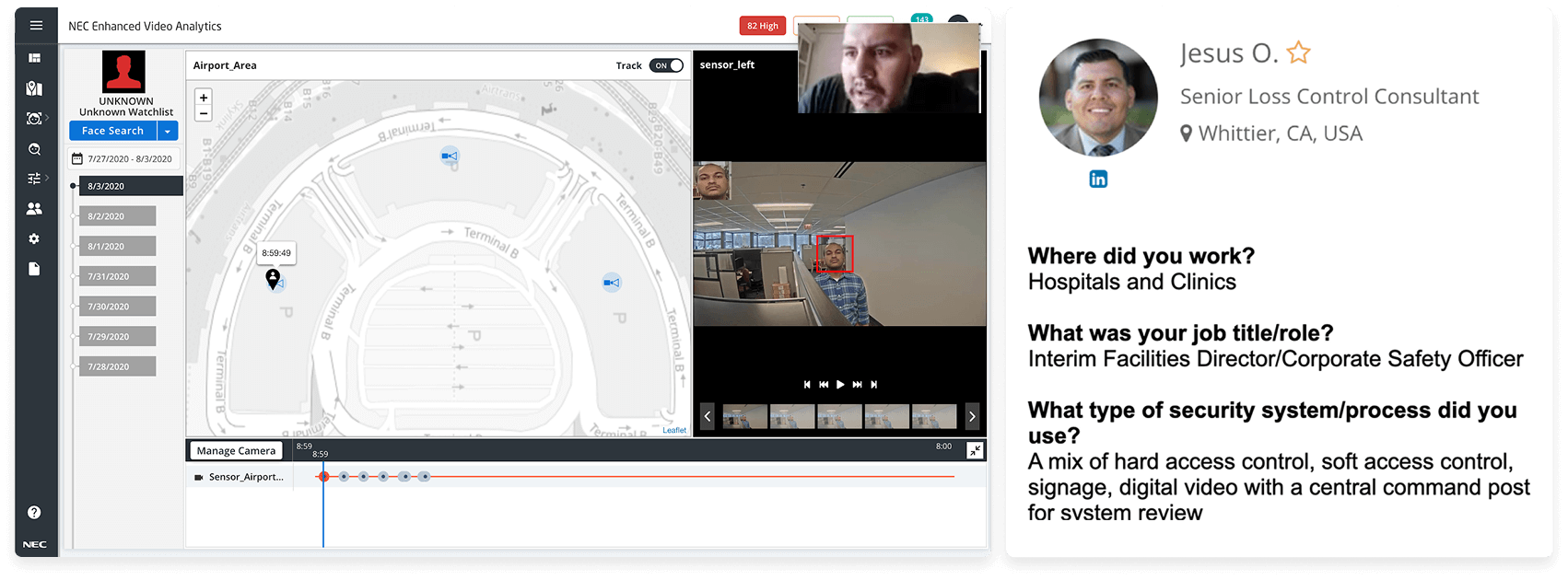1568x580 pixels.
Task: Click the camera marker at top of map
Action: 449,156
